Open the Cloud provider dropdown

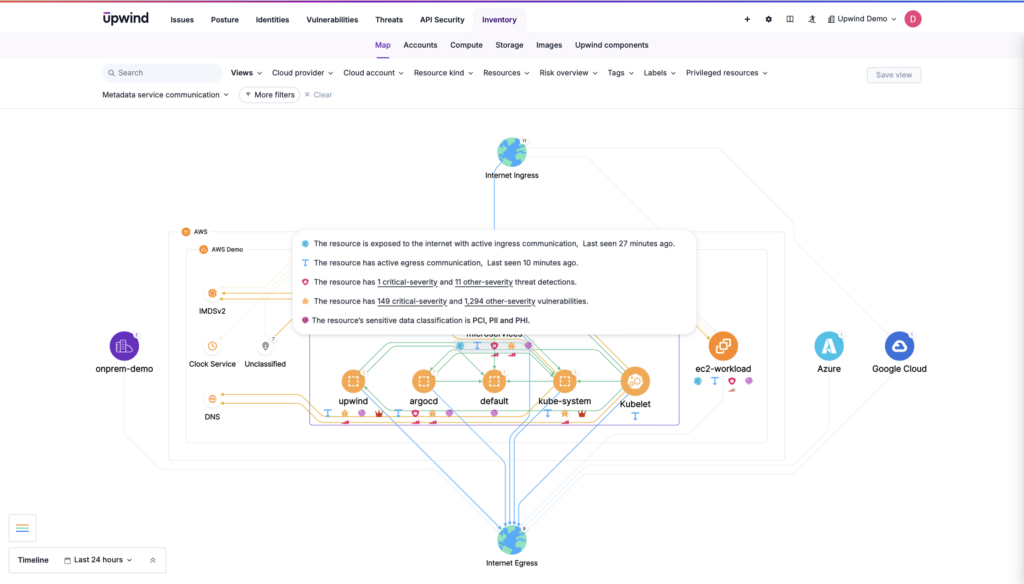tap(301, 72)
